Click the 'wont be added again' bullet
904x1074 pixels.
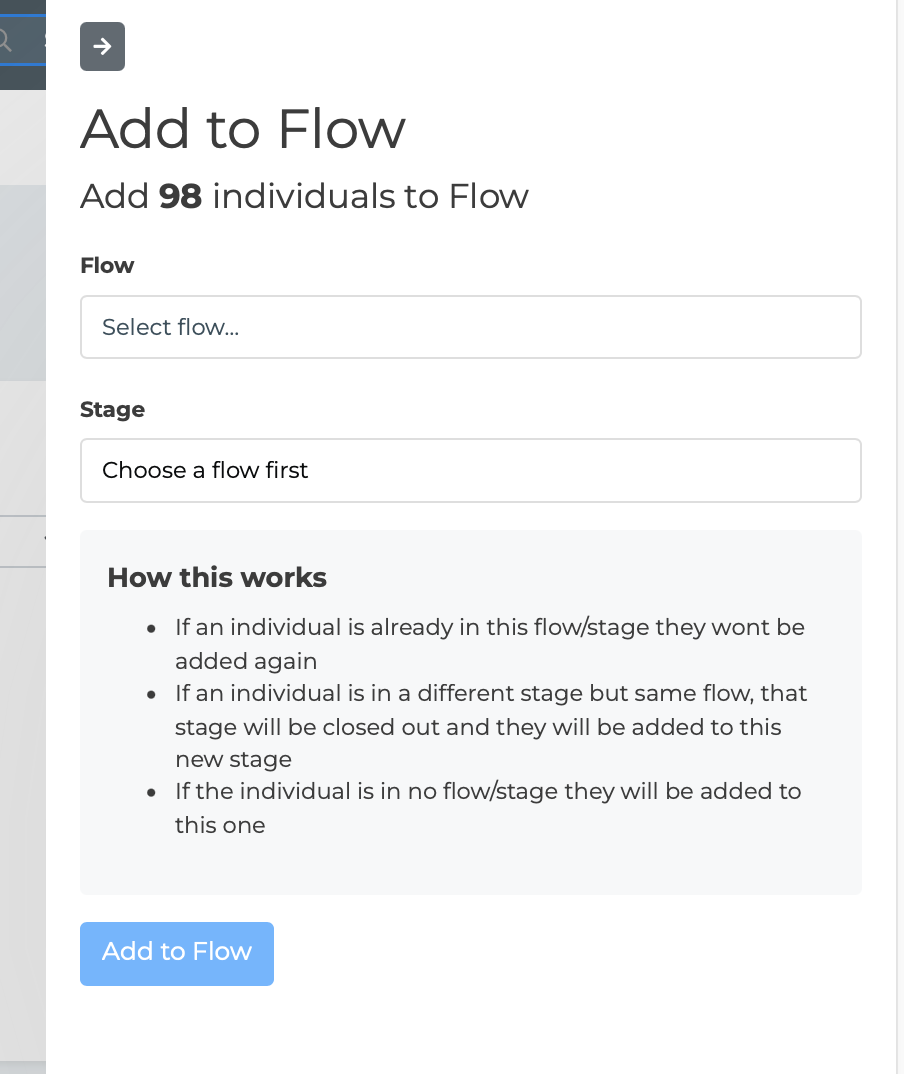[x=489, y=644]
